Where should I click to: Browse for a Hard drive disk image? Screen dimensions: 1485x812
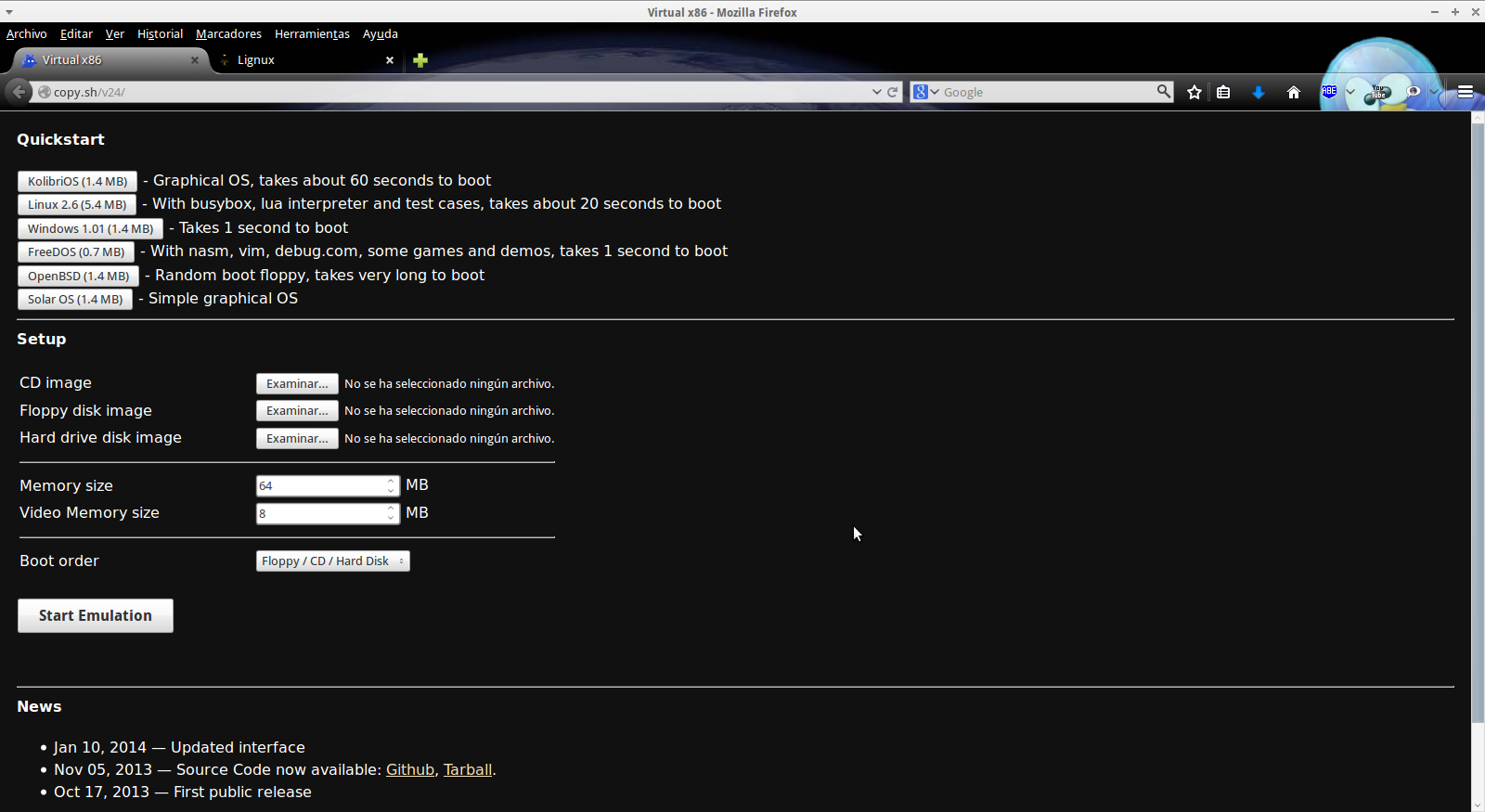click(x=297, y=439)
